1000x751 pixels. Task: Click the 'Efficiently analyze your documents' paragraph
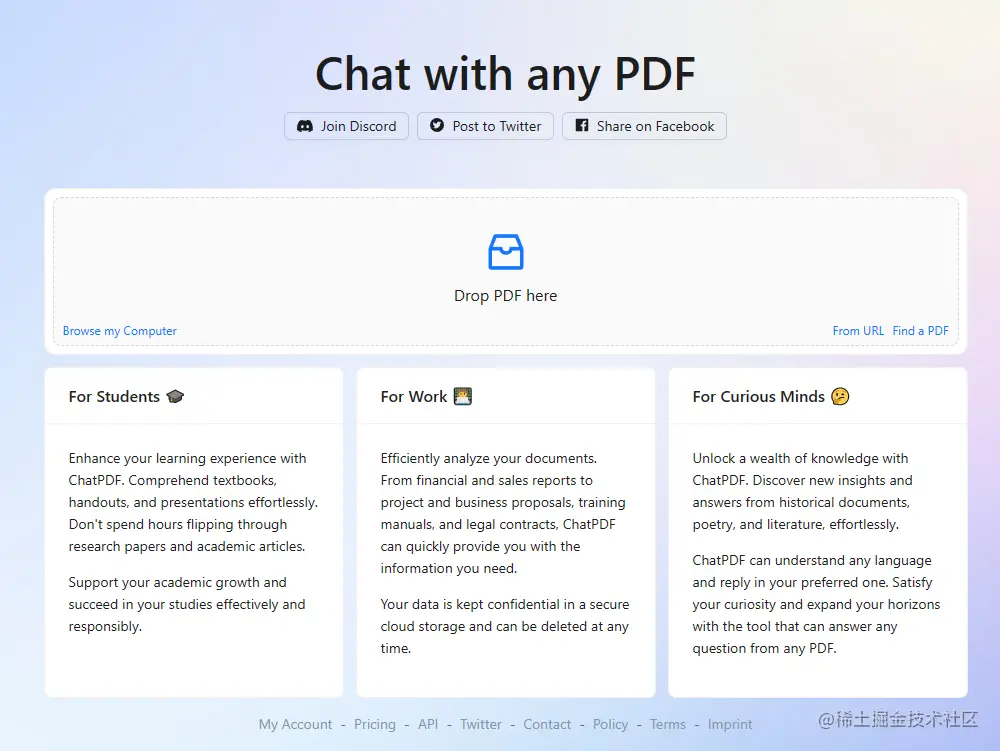(503, 513)
